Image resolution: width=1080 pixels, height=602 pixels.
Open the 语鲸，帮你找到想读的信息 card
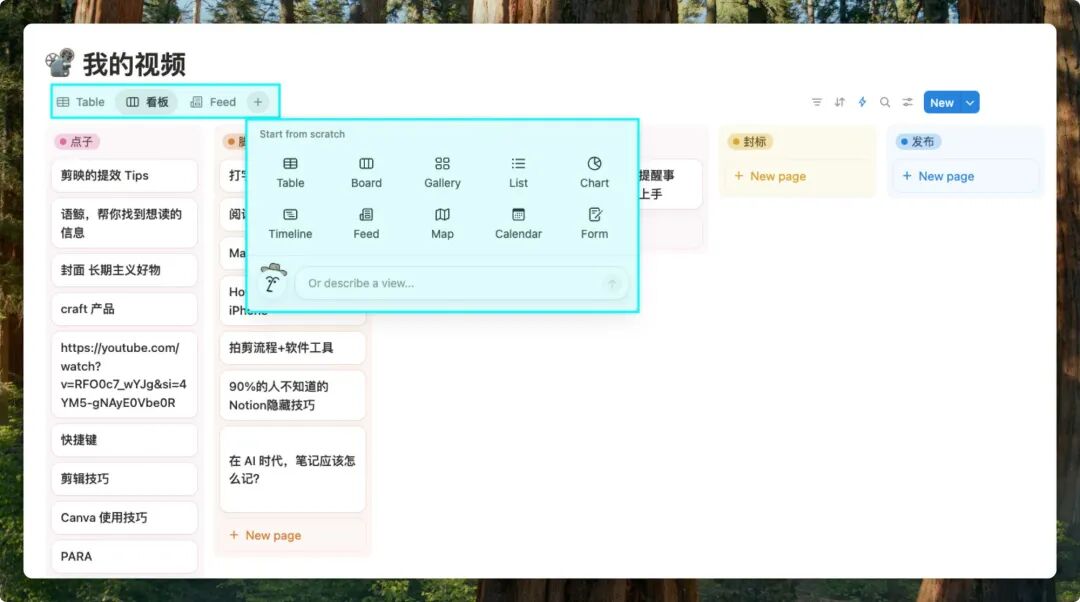[x=125, y=223]
